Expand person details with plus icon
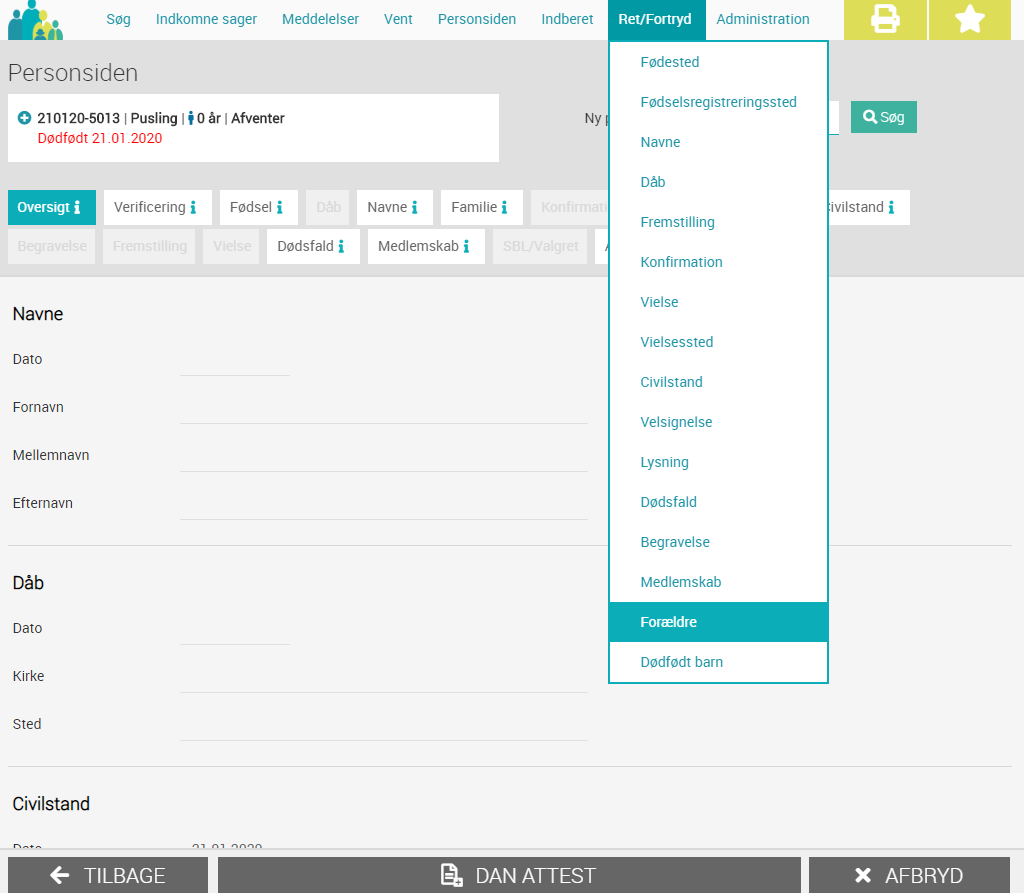This screenshot has width=1024, height=893. [24, 118]
